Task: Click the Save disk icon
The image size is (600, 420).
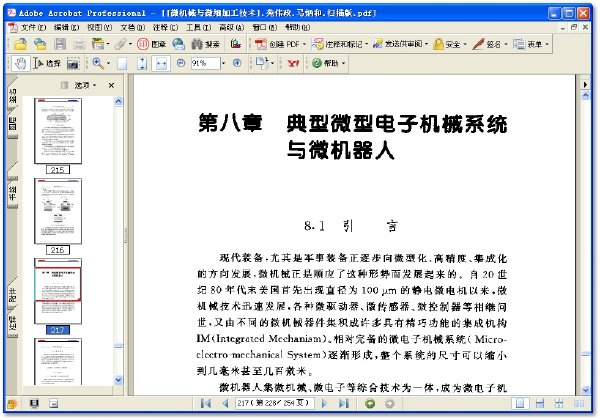Action: 59,45
